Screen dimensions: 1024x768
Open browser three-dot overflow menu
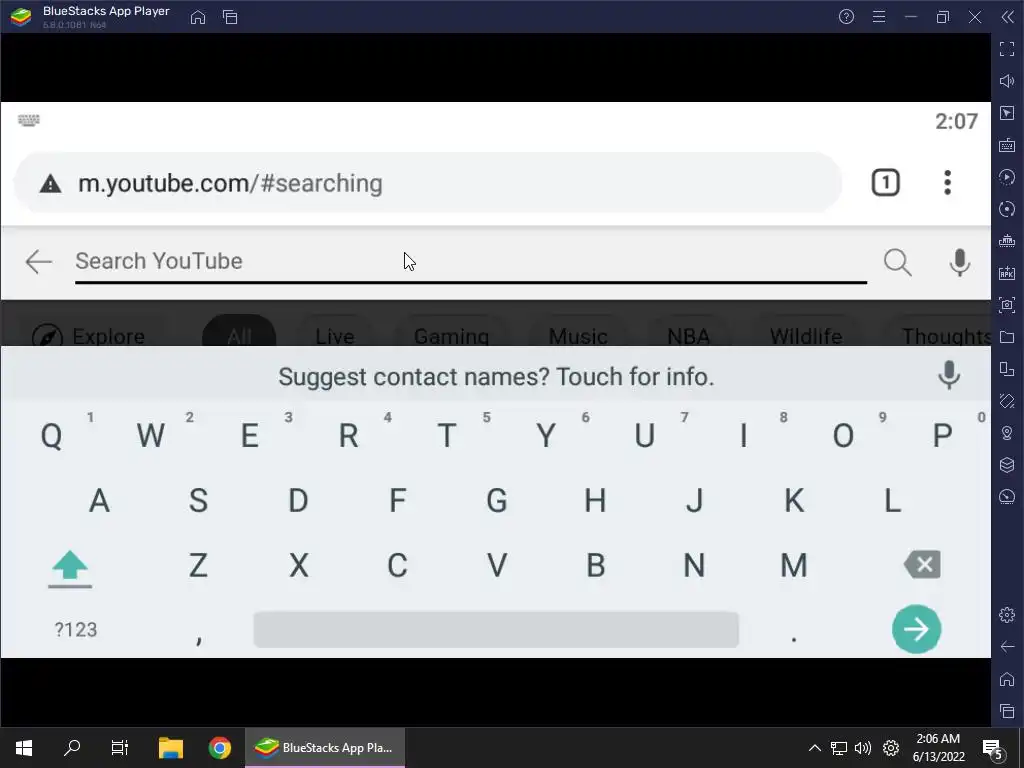[947, 183]
